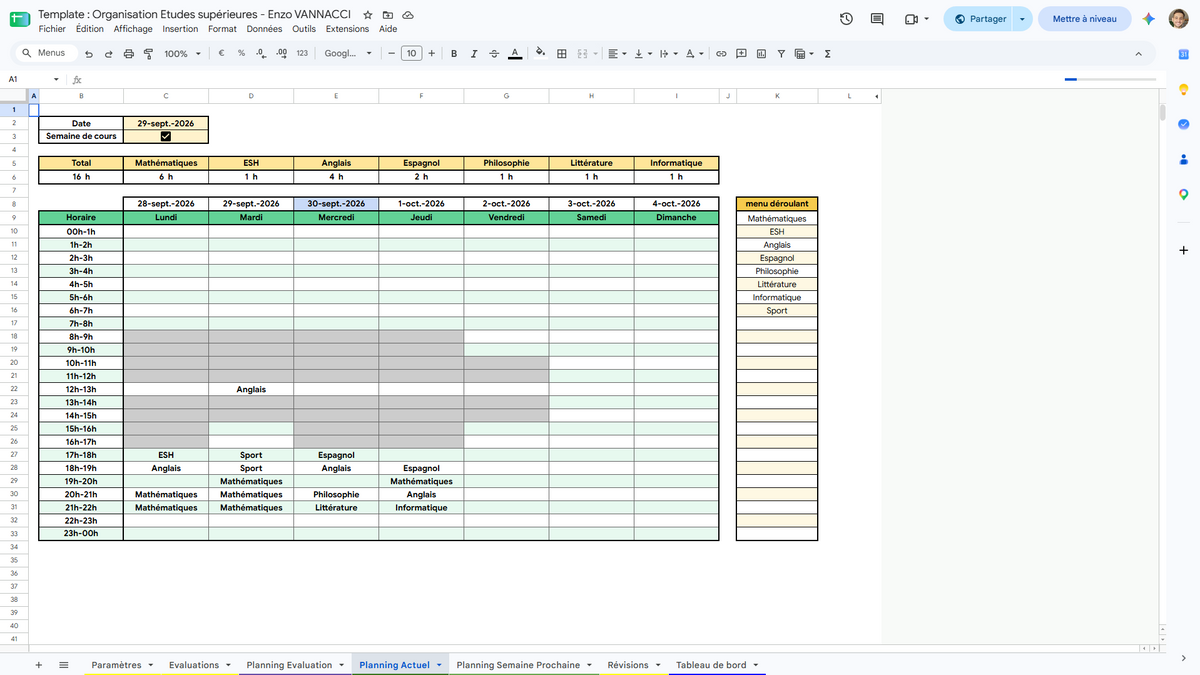Image resolution: width=1200 pixels, height=675 pixels.
Task: Decrease the font size with minus
Action: pyautogui.click(x=391, y=53)
